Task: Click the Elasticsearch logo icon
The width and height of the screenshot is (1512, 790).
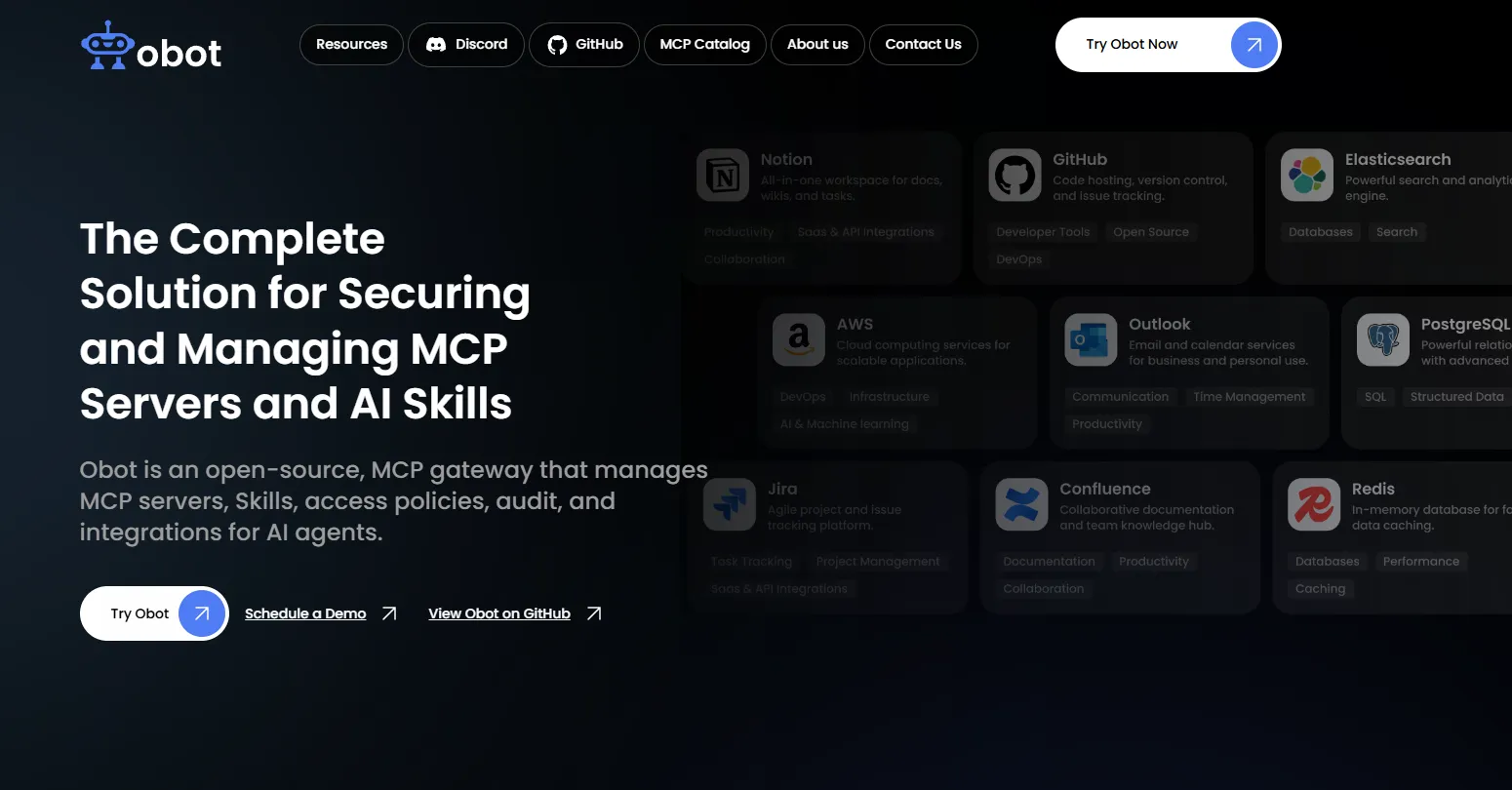Action: 1307,176
